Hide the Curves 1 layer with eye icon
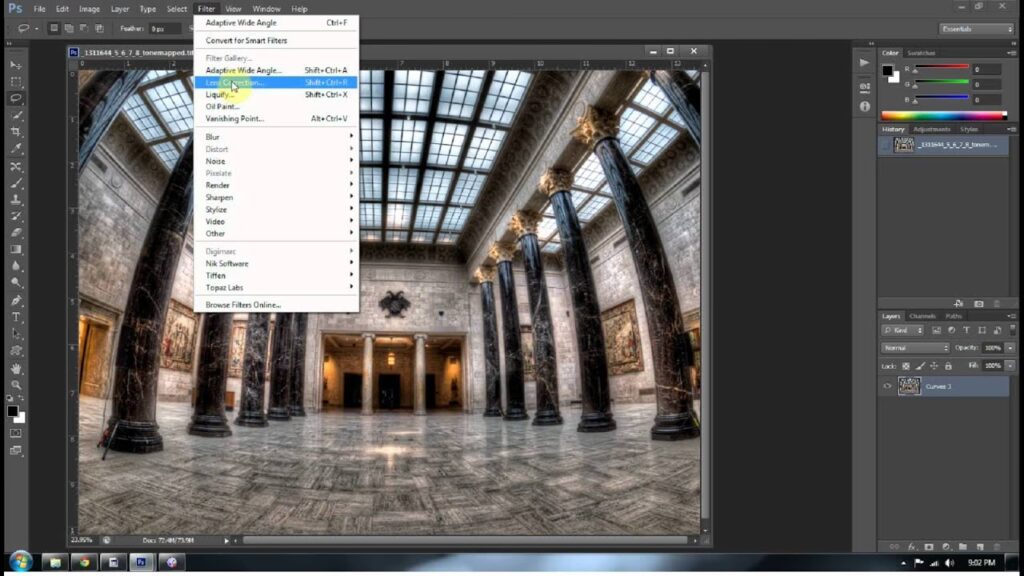 (886, 386)
